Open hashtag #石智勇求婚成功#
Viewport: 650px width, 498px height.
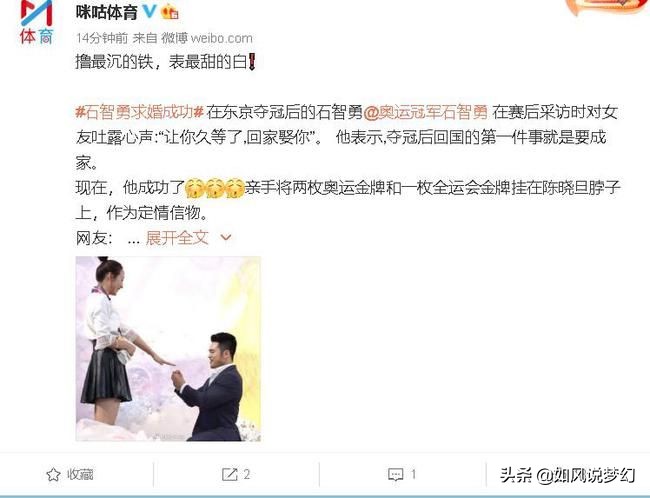pos(140,112)
